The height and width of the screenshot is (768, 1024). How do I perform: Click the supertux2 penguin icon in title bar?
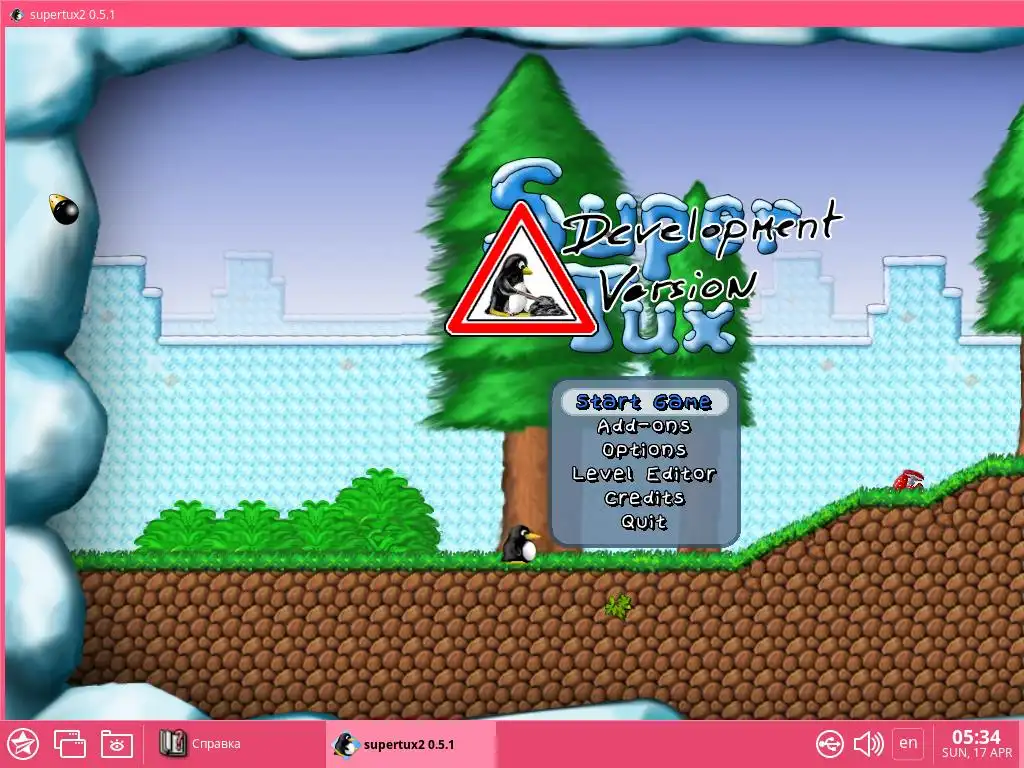(16, 14)
